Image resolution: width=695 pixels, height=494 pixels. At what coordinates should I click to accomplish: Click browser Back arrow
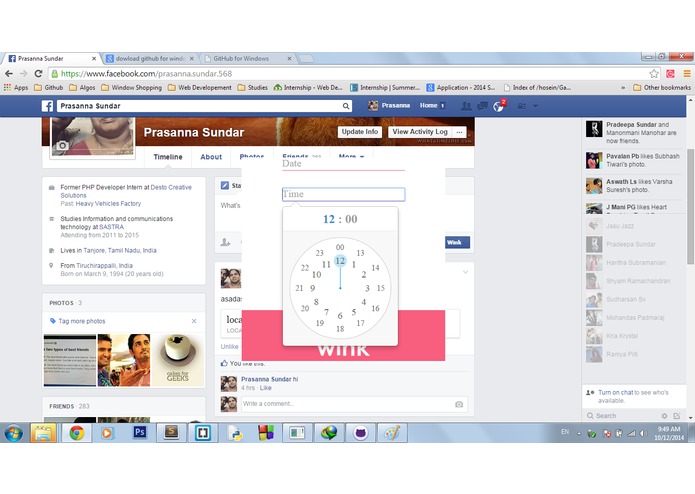[9, 74]
